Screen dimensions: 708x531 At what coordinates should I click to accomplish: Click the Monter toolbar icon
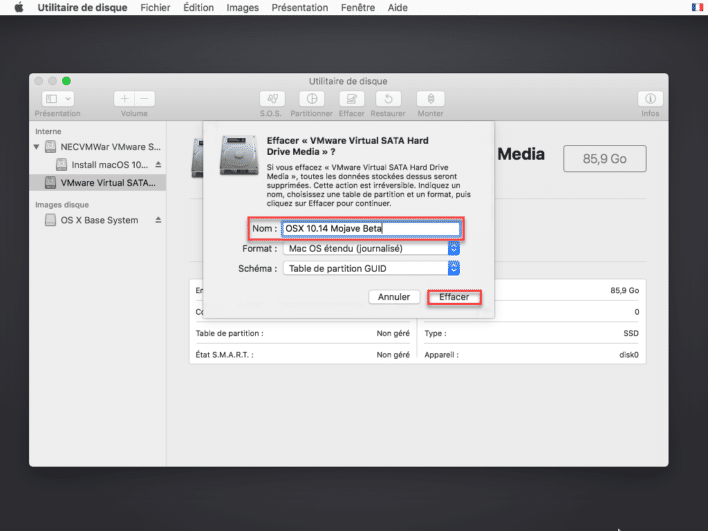tap(431, 98)
